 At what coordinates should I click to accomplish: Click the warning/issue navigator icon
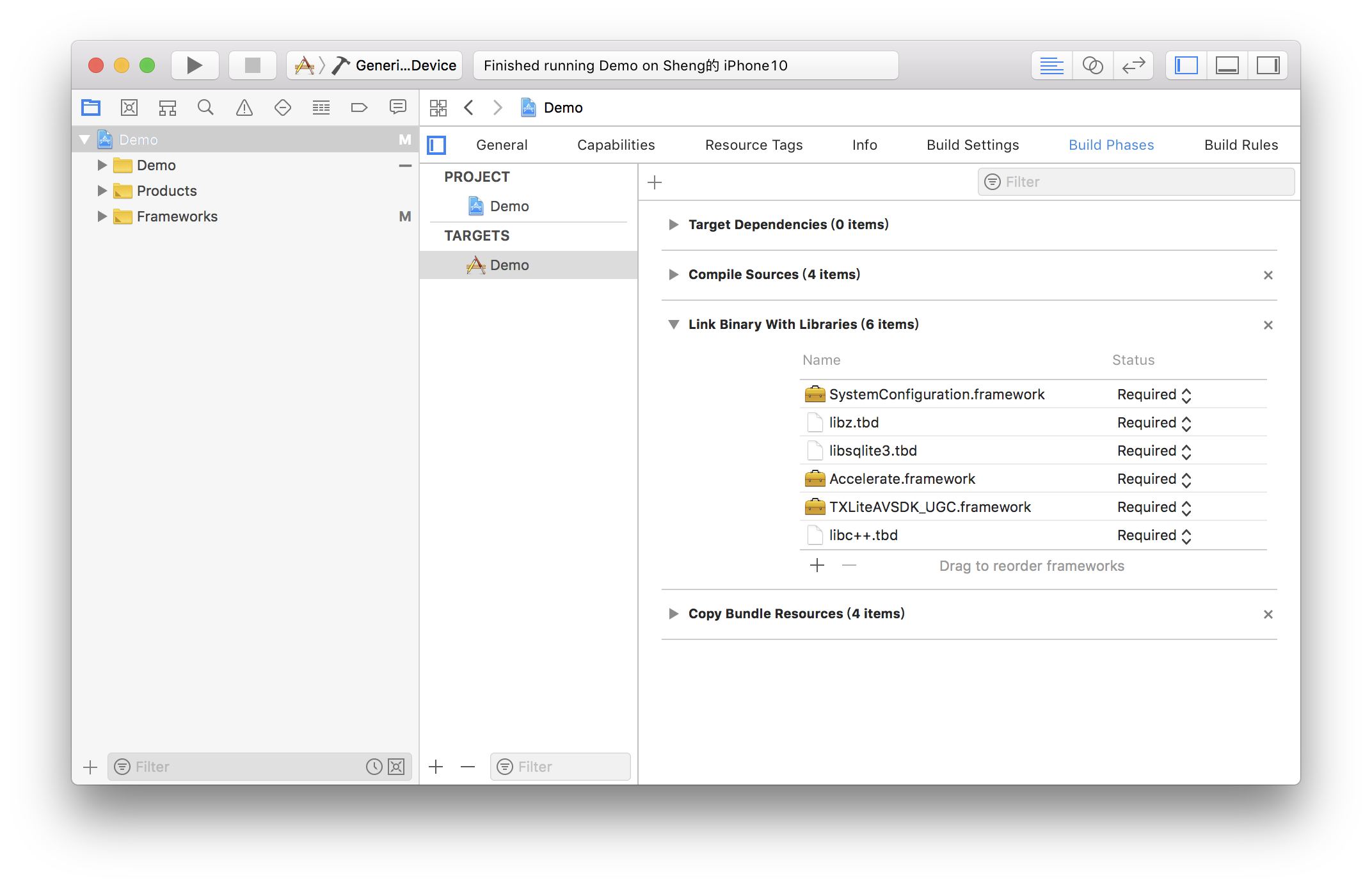pyautogui.click(x=244, y=108)
